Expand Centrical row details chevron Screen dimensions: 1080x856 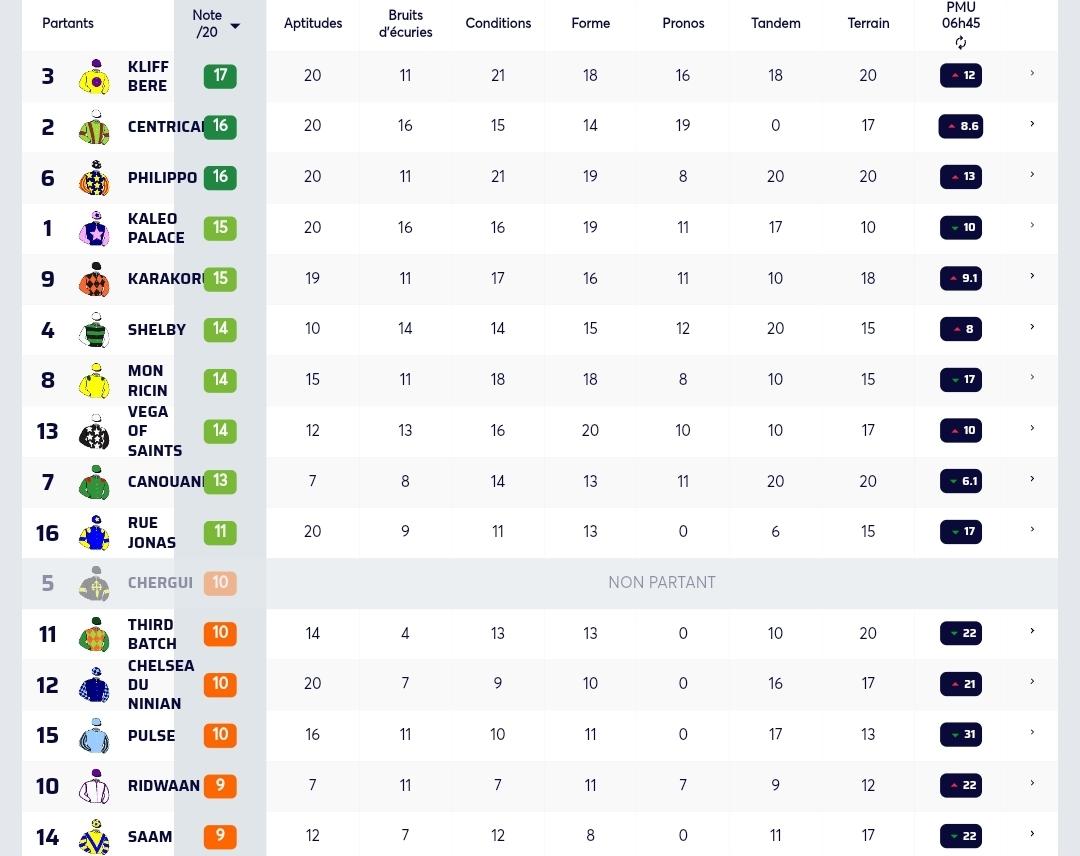(1032, 124)
